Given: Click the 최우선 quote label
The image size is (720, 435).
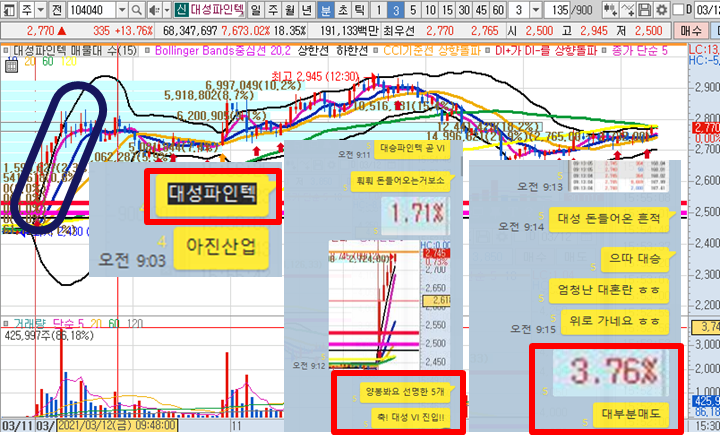Looking at the screenshot, I should [x=399, y=31].
